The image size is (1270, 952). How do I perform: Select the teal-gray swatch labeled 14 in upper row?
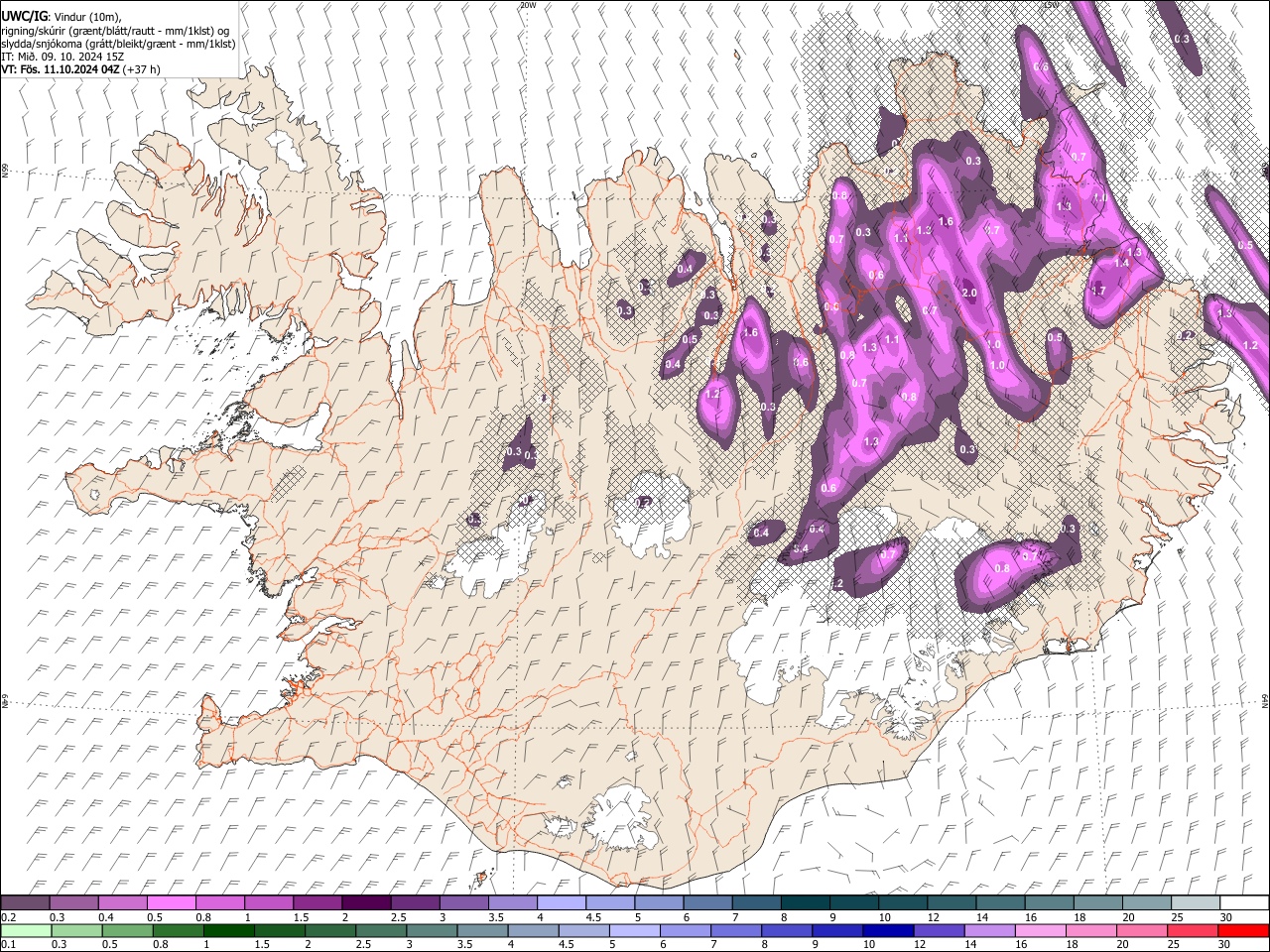coord(1001,902)
